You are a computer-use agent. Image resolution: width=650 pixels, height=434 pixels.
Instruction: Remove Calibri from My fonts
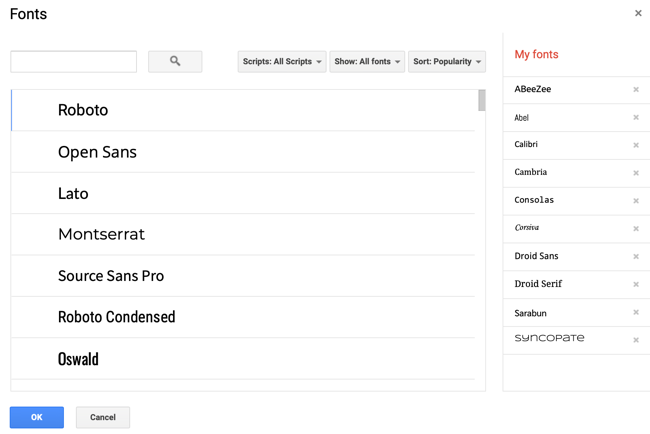(x=636, y=145)
